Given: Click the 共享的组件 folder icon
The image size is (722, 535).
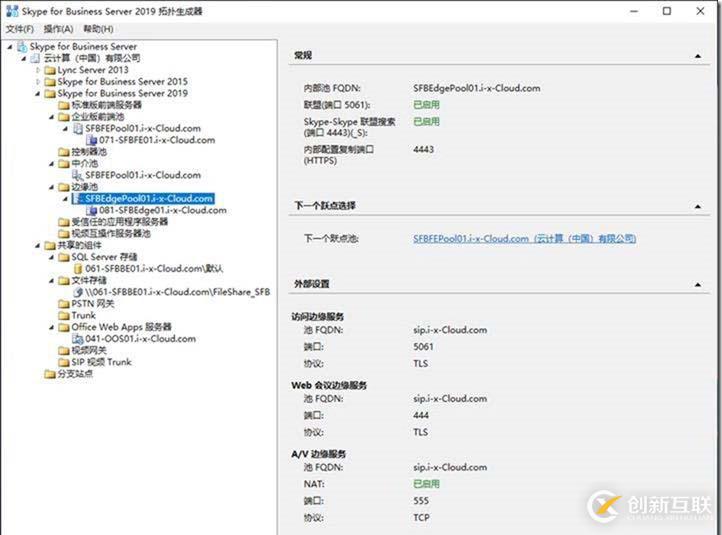Looking at the screenshot, I should (50, 245).
